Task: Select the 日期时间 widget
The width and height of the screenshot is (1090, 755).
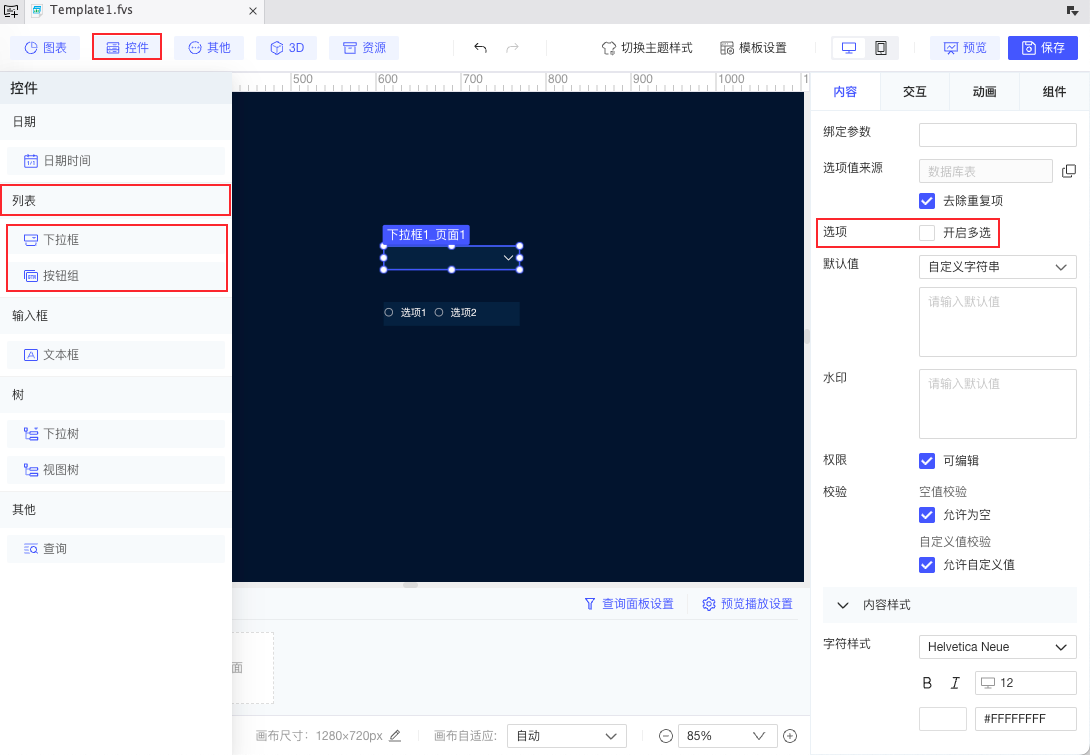Action: pyautogui.click(x=116, y=161)
